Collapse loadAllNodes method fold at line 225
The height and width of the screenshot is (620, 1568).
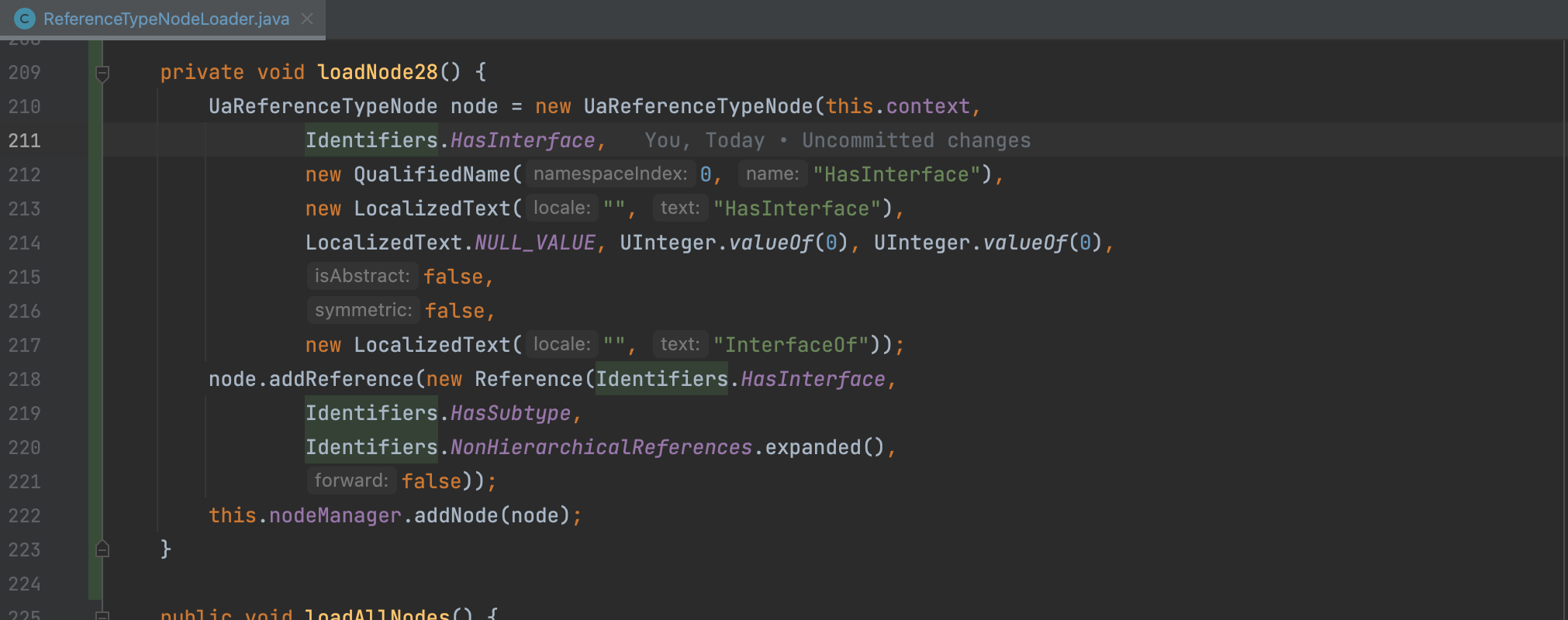tap(102, 615)
